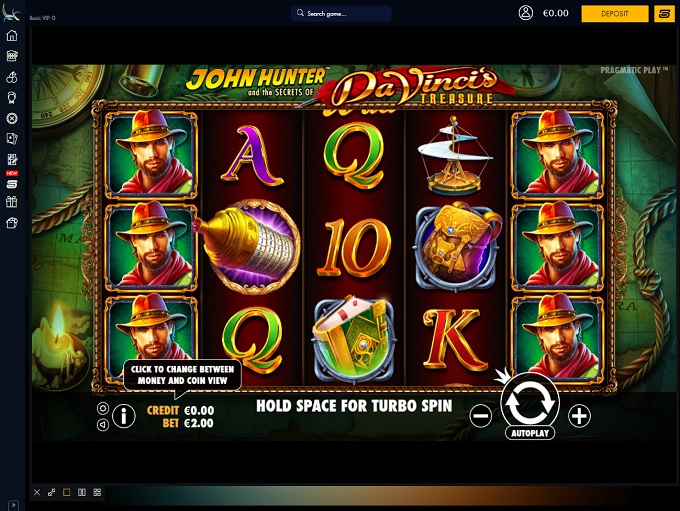Open the slot game settings gear
Viewport: 680px width, 511px height.
pyautogui.click(x=103, y=409)
